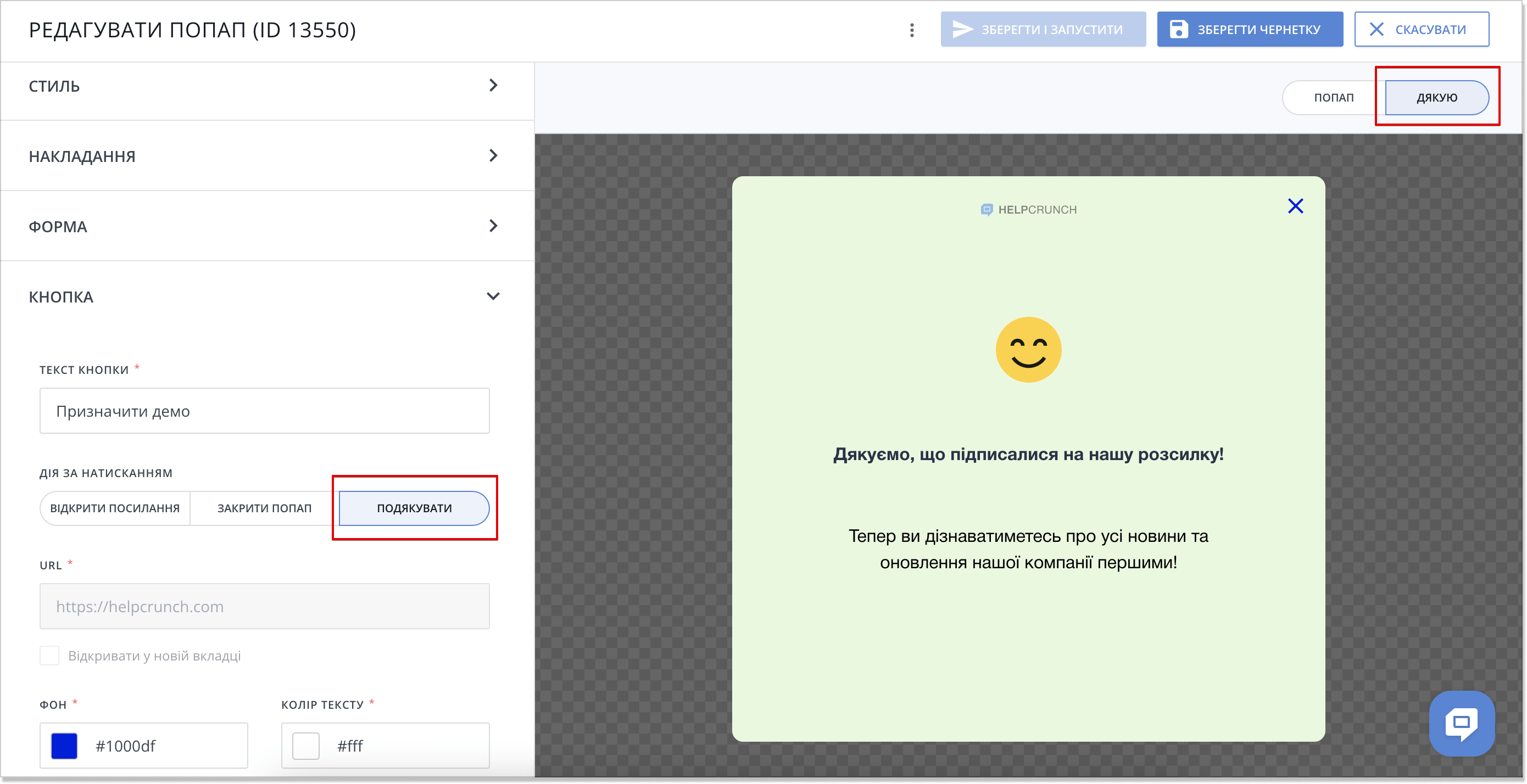Screen dimensions: 1527x784
Task: Open the three-dot options menu
Action: click(x=911, y=30)
